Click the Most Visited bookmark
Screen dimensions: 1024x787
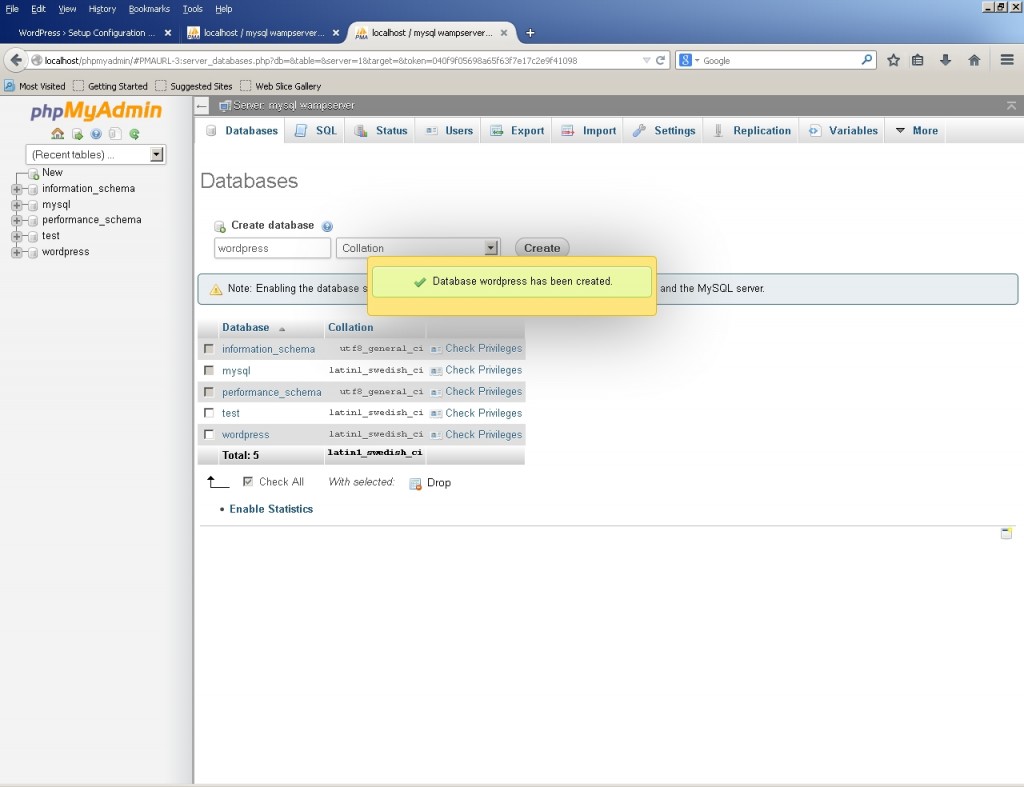[x=35, y=86]
